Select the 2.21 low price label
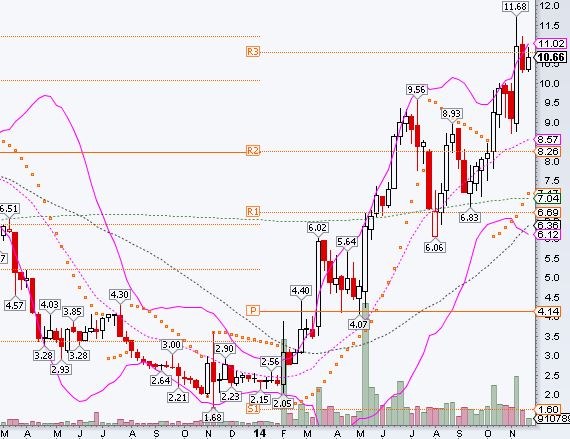This screenshot has height=439, width=570. coord(178,397)
